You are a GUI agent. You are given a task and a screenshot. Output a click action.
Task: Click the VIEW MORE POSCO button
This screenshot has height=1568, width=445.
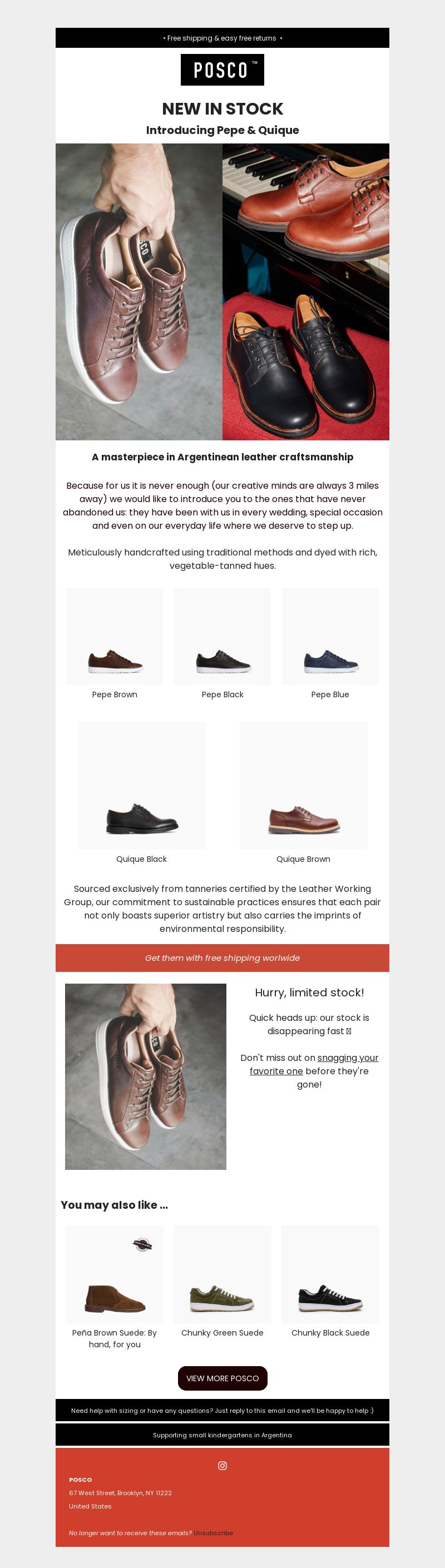(222, 1378)
